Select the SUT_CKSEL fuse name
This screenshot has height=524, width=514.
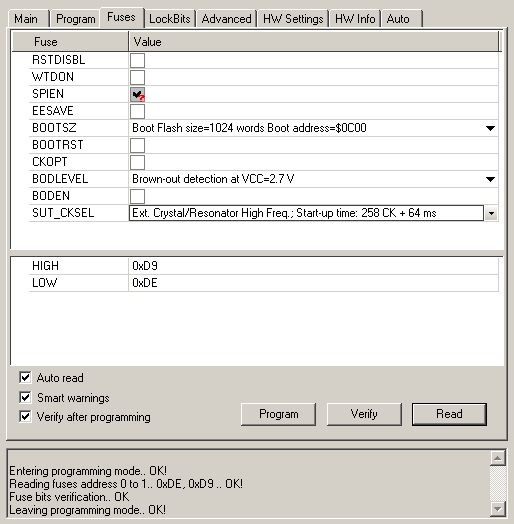pyautogui.click(x=63, y=213)
